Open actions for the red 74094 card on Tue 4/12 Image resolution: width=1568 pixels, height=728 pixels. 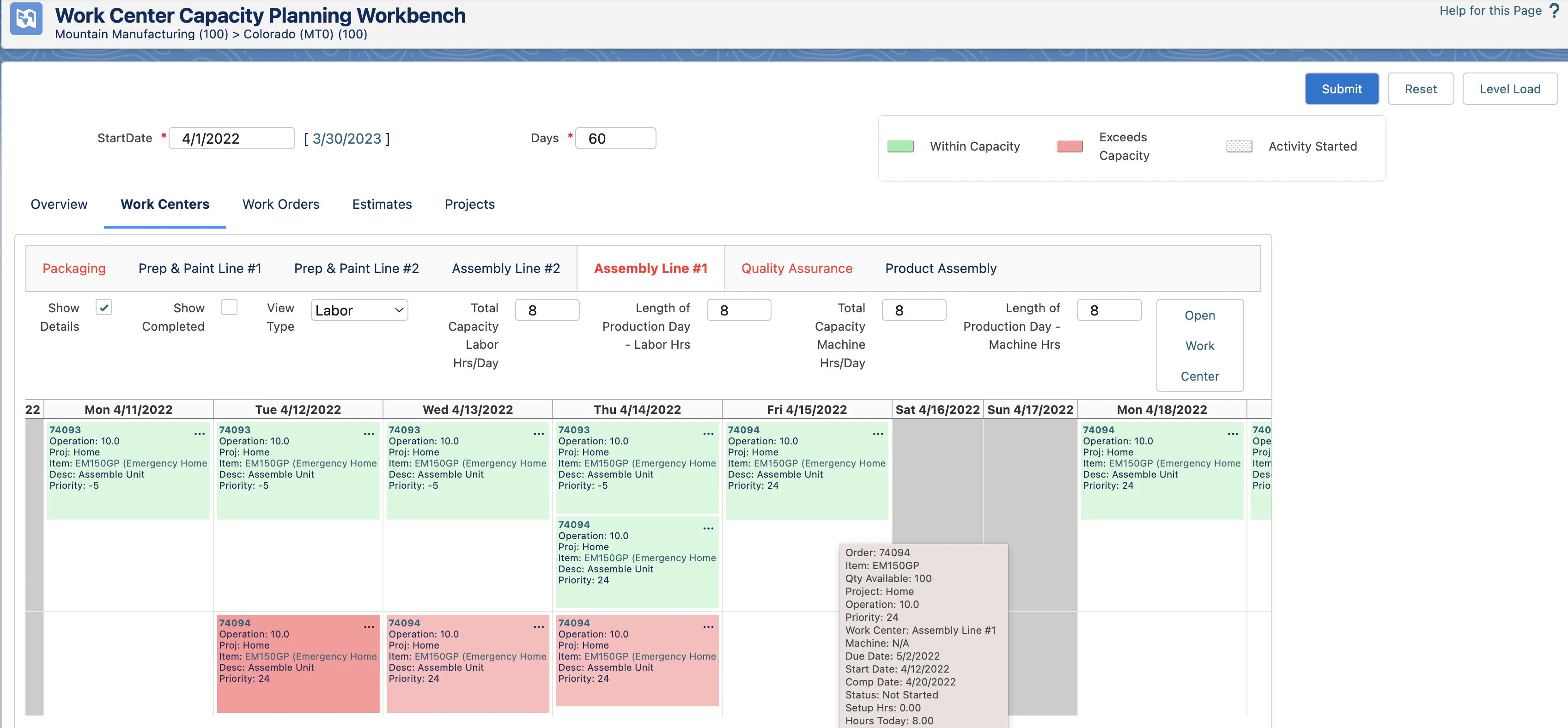tap(369, 626)
